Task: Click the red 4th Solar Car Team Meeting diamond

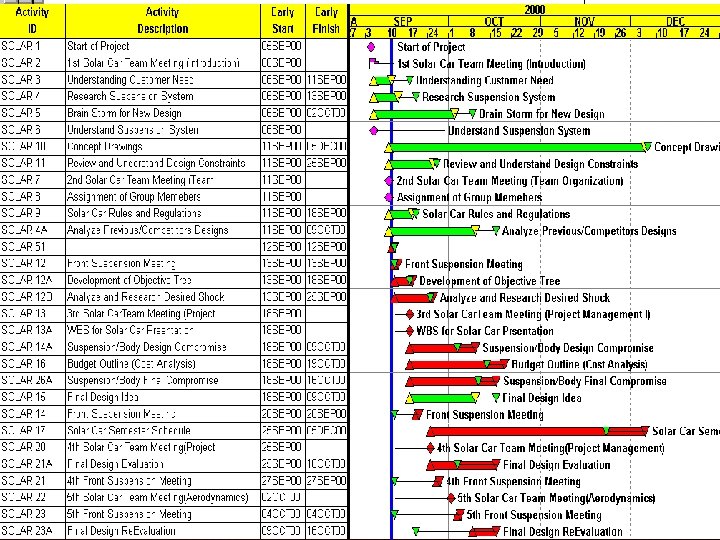Action: click(430, 448)
